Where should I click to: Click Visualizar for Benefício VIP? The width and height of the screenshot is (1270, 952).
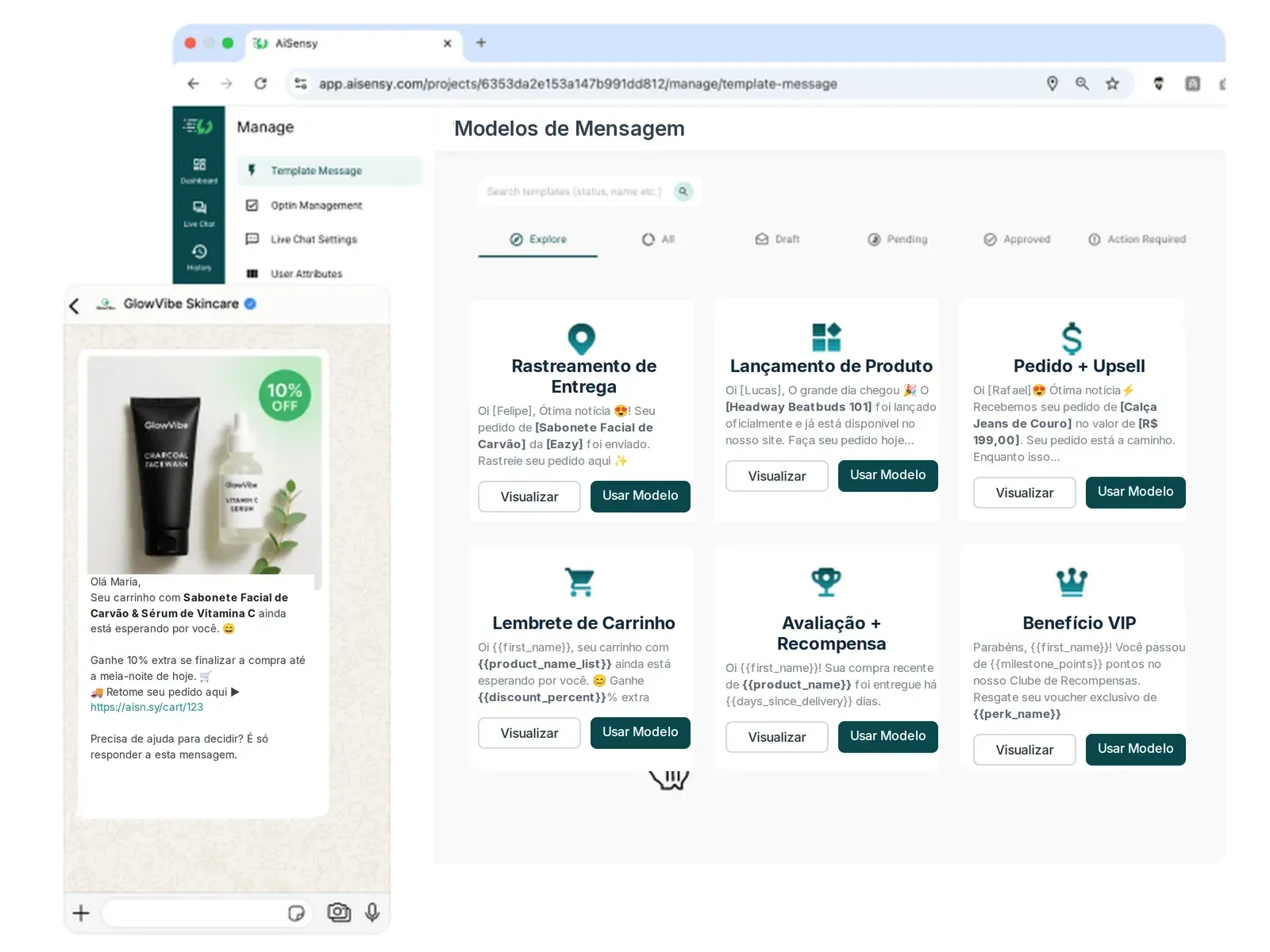[x=1025, y=750]
